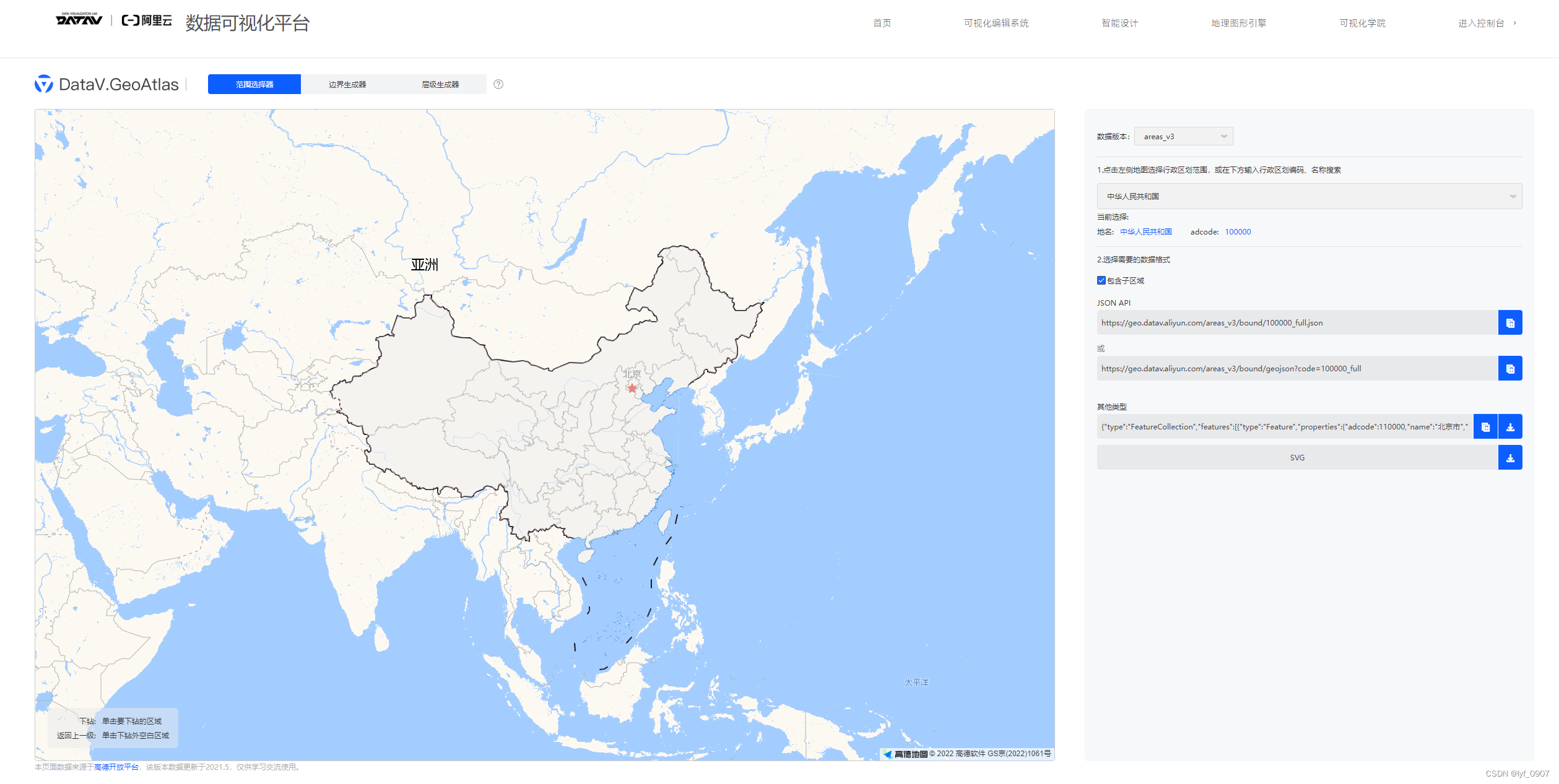Open the 数据版本 areas_v3 dropdown
The image size is (1559, 784).
[1183, 136]
